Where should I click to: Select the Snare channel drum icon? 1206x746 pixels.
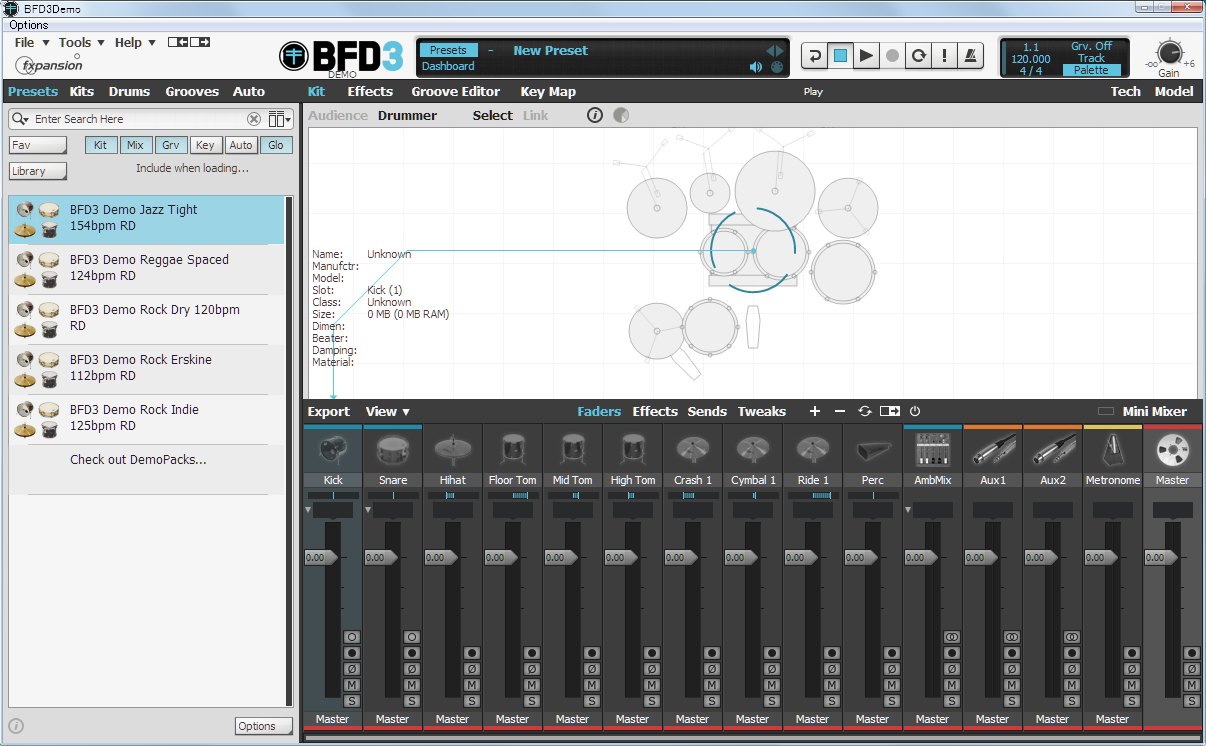click(x=393, y=451)
